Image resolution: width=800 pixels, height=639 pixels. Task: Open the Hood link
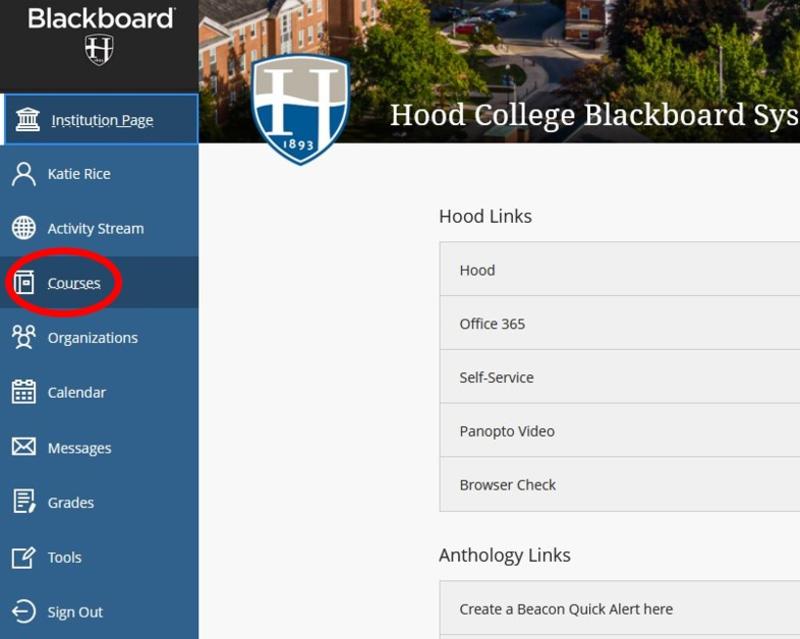coord(619,269)
